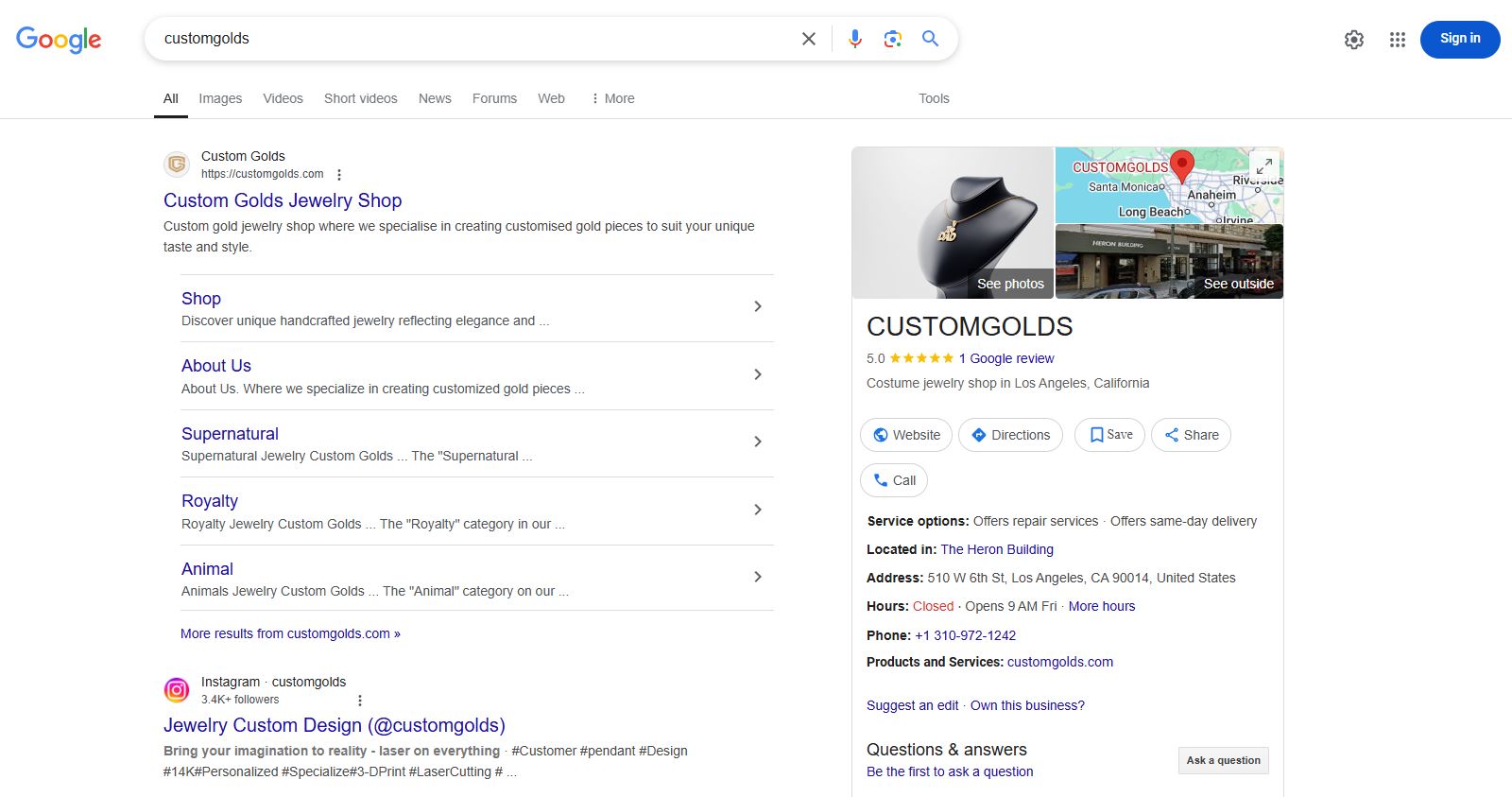The width and height of the screenshot is (1512, 797).
Task: Open Custom Golds Jewelry Shop result
Action: (283, 200)
